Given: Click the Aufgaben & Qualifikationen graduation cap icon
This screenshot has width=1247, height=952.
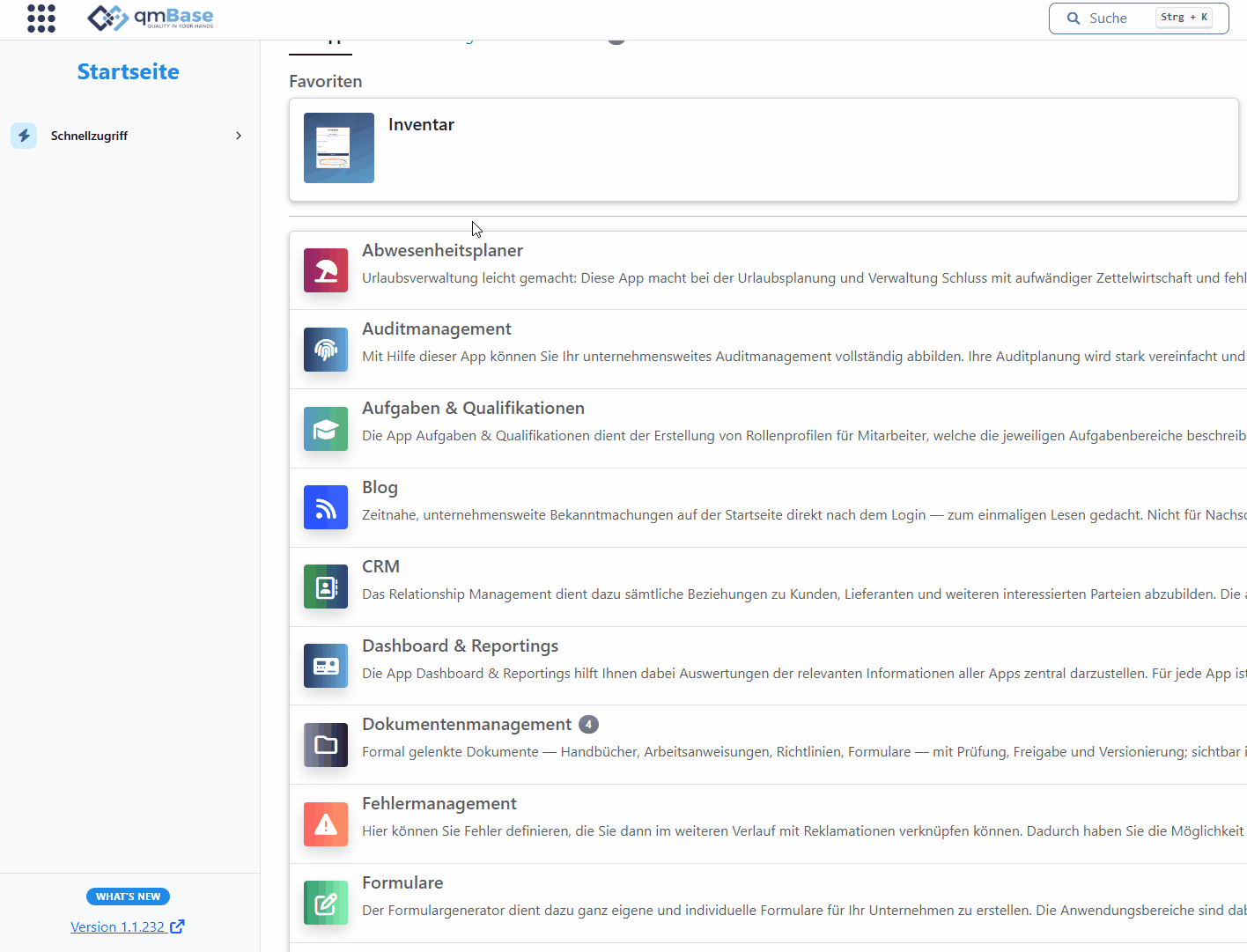Looking at the screenshot, I should coord(326,429).
